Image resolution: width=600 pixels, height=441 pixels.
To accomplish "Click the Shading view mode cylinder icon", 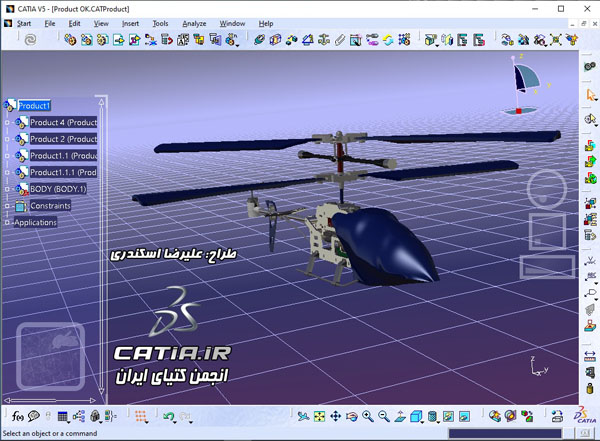I will tap(432, 416).
